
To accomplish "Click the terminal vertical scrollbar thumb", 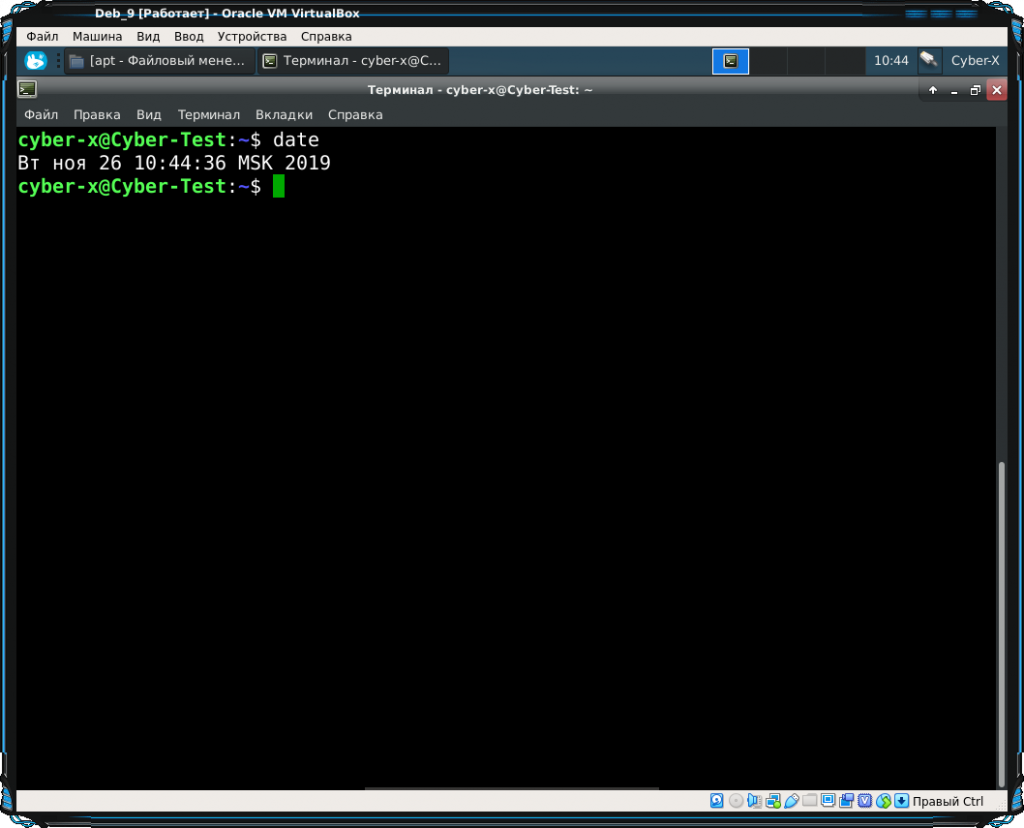I will (1001, 624).
